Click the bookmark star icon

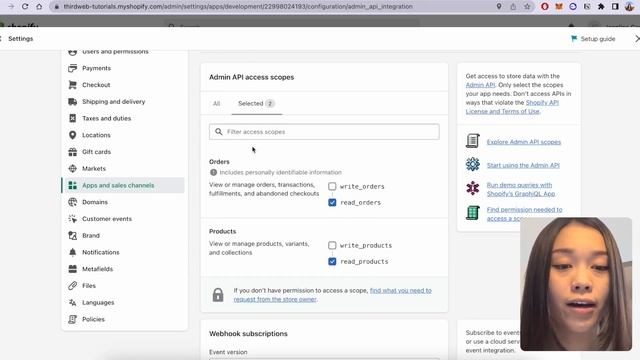tap(527, 7)
